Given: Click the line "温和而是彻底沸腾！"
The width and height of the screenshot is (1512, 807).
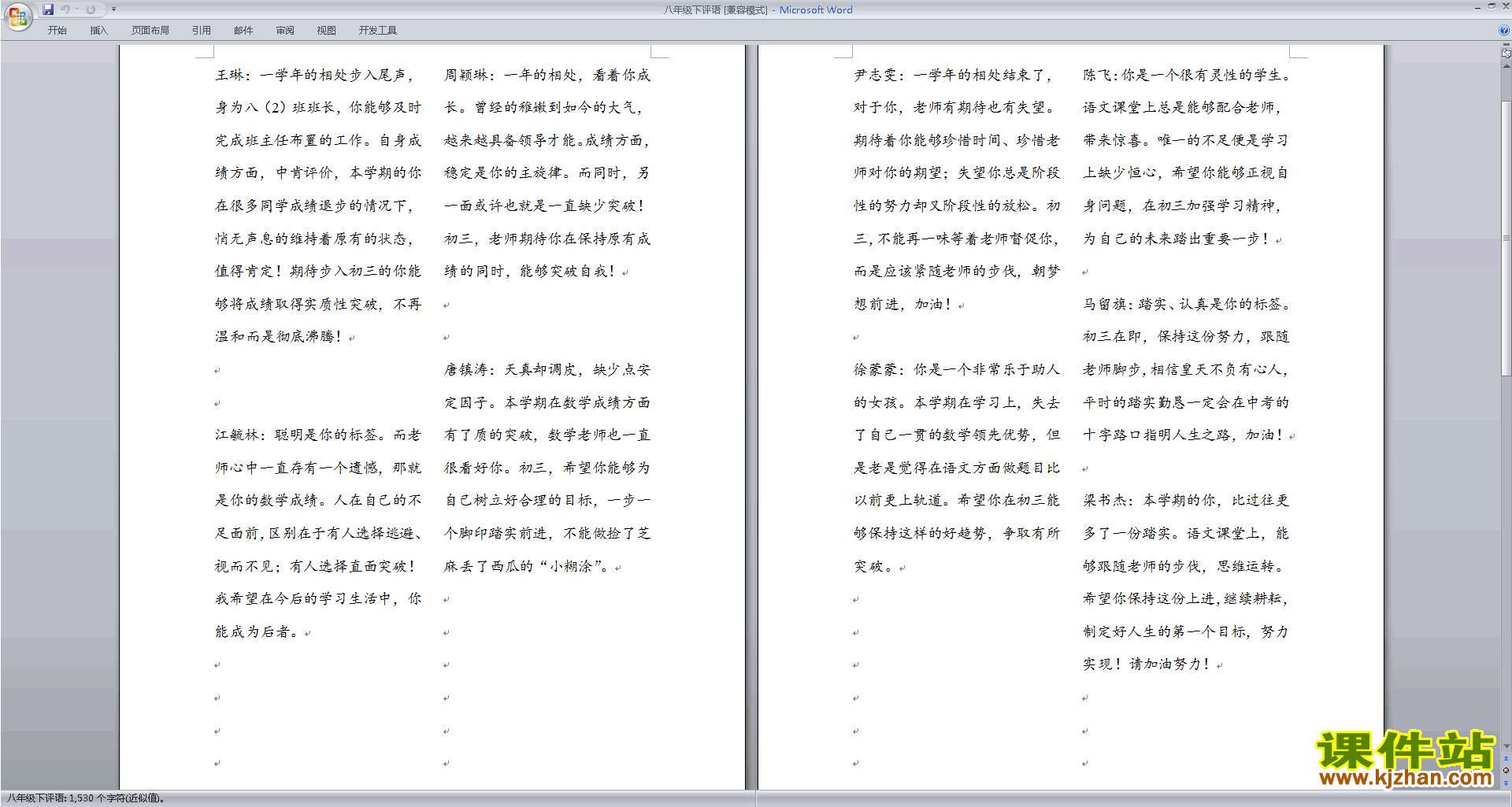Looking at the screenshot, I should [280, 337].
